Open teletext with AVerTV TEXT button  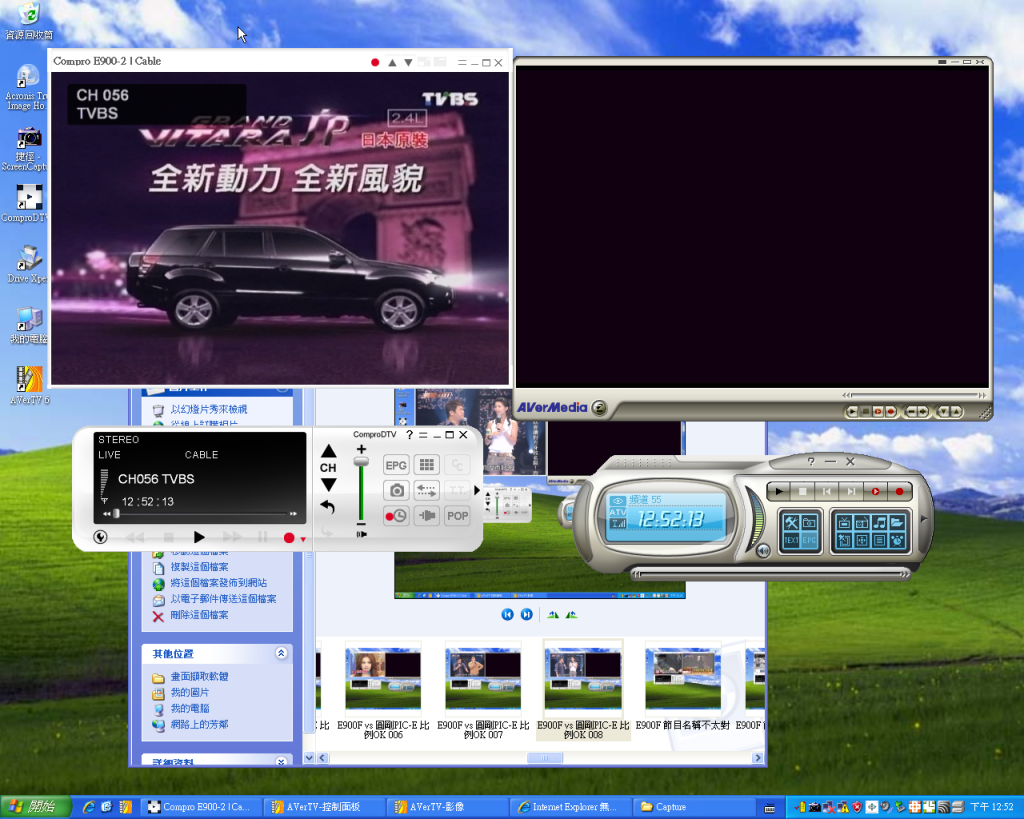(x=791, y=541)
